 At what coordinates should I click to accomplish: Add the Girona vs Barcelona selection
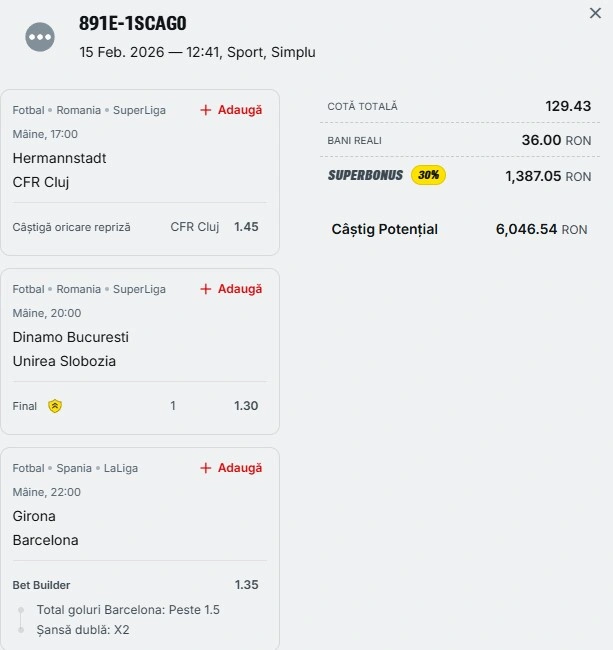click(231, 468)
